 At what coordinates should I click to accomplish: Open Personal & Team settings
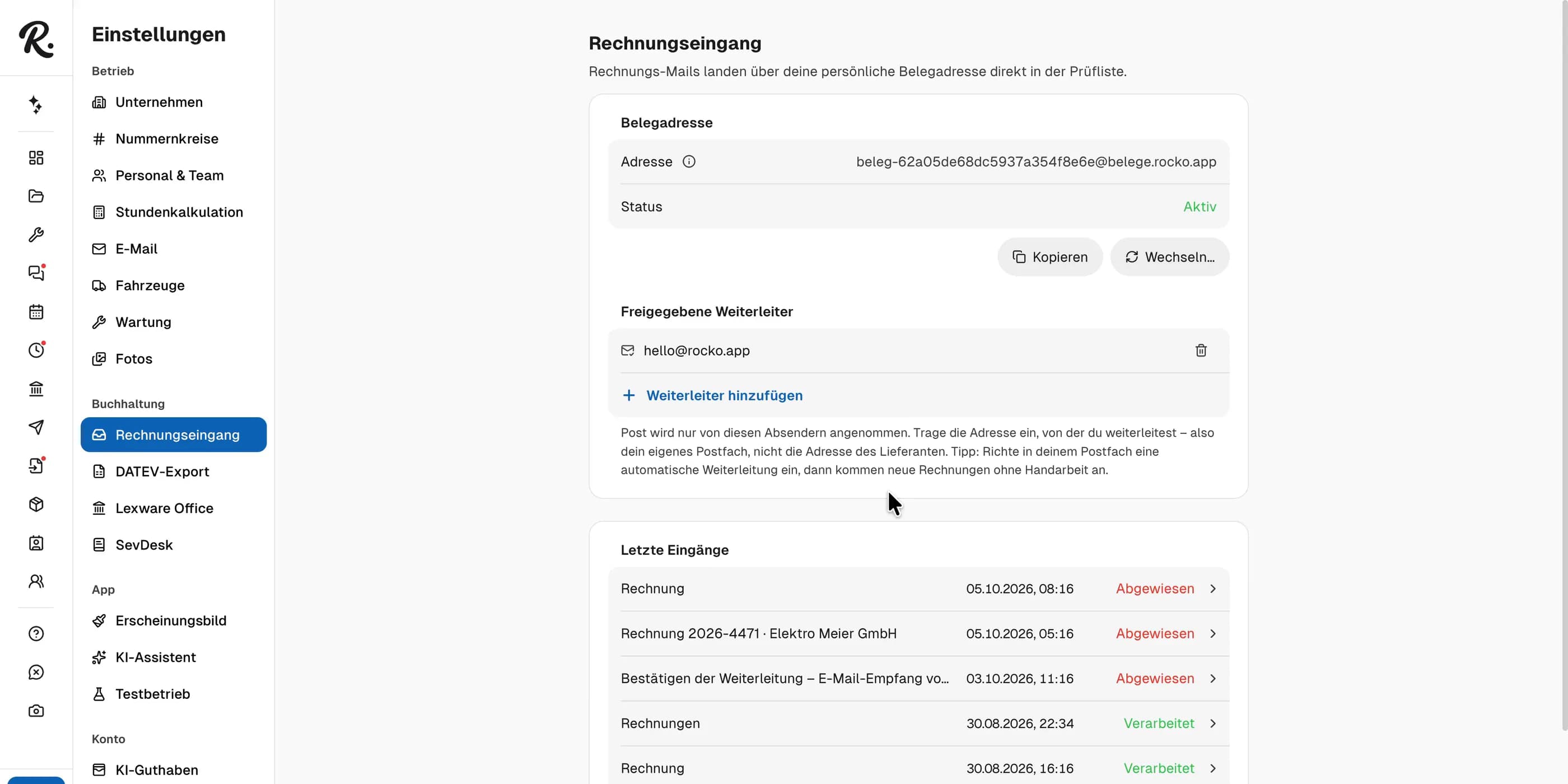pyautogui.click(x=174, y=175)
